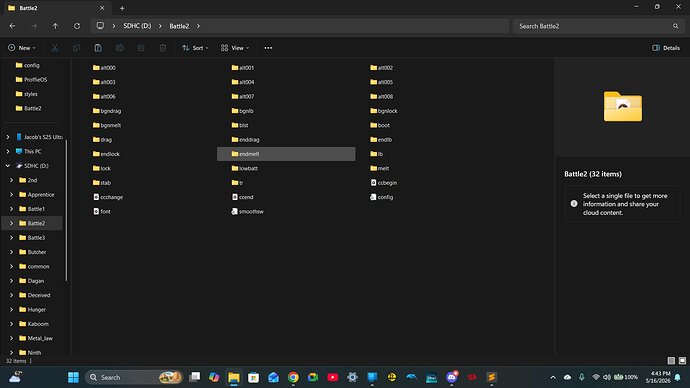
Task: Select the endmelt folder
Action: coord(286,154)
